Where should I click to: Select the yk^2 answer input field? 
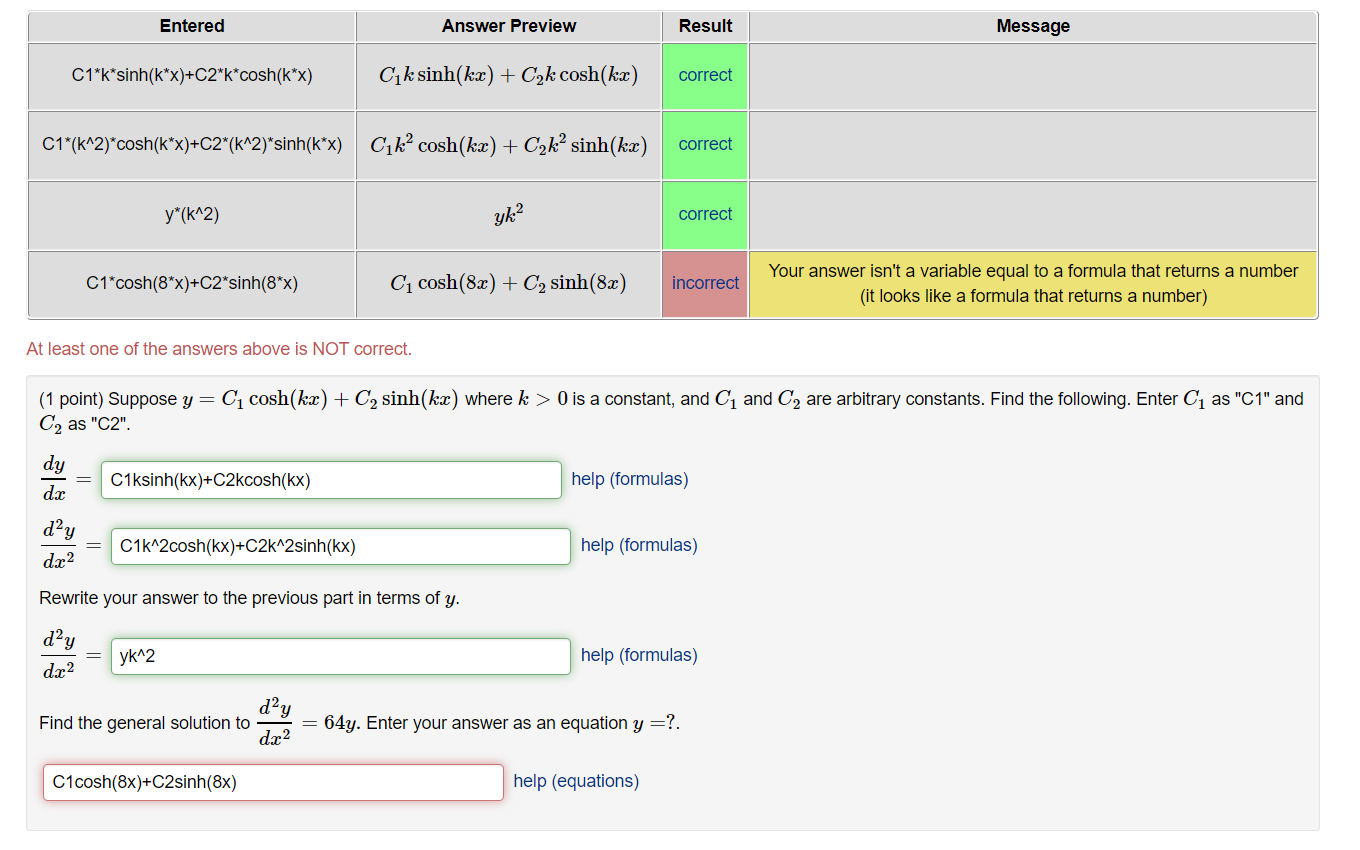tap(340, 656)
